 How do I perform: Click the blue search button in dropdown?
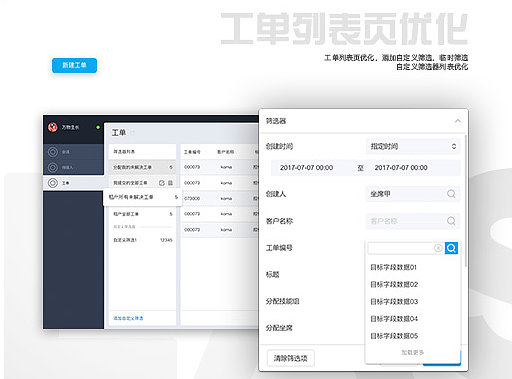[x=451, y=248]
